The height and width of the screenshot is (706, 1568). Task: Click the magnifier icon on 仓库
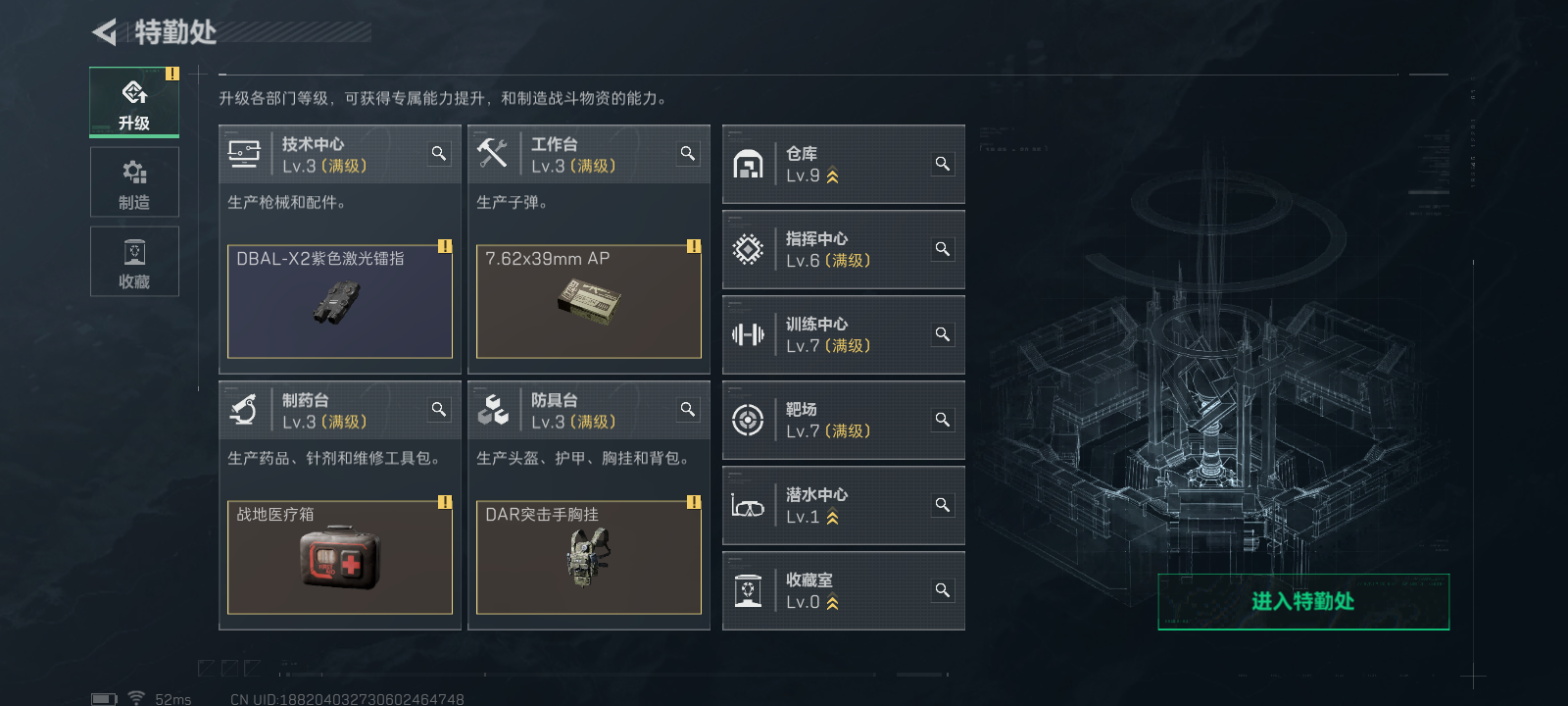(943, 164)
